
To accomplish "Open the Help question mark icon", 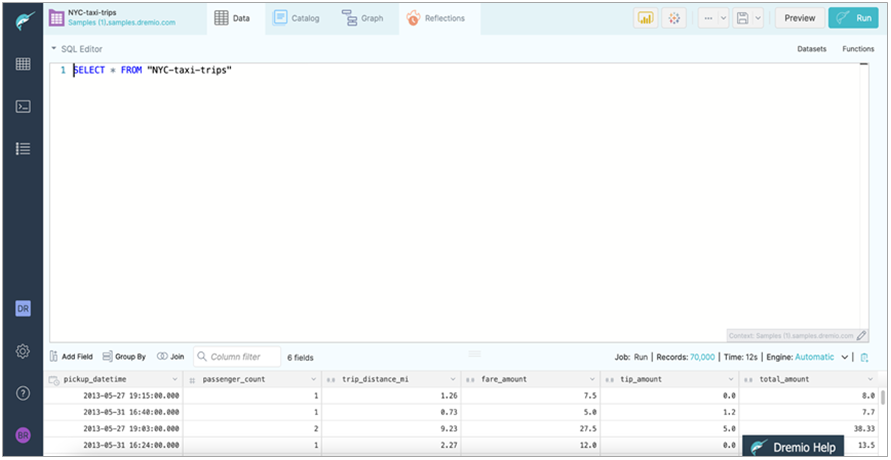I will pos(23,394).
